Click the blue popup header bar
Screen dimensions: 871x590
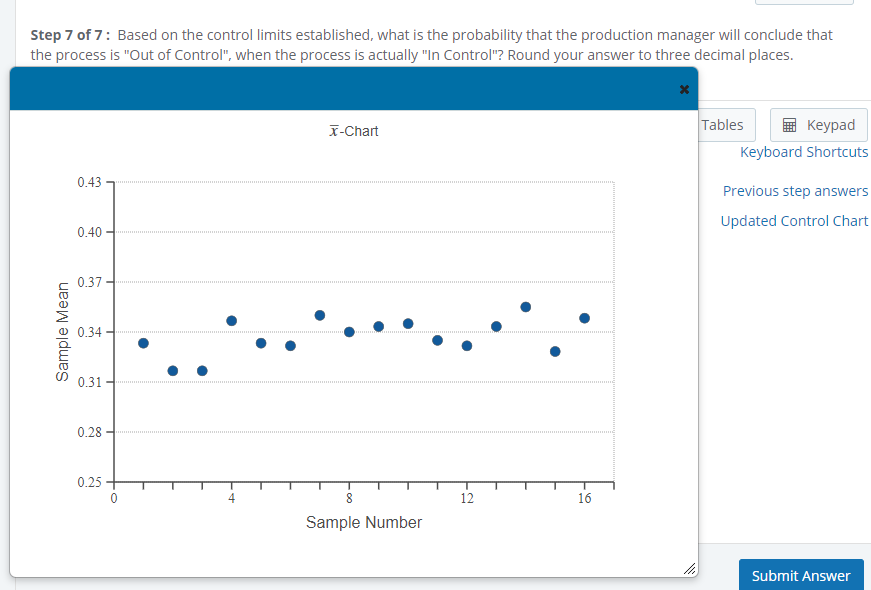click(354, 89)
